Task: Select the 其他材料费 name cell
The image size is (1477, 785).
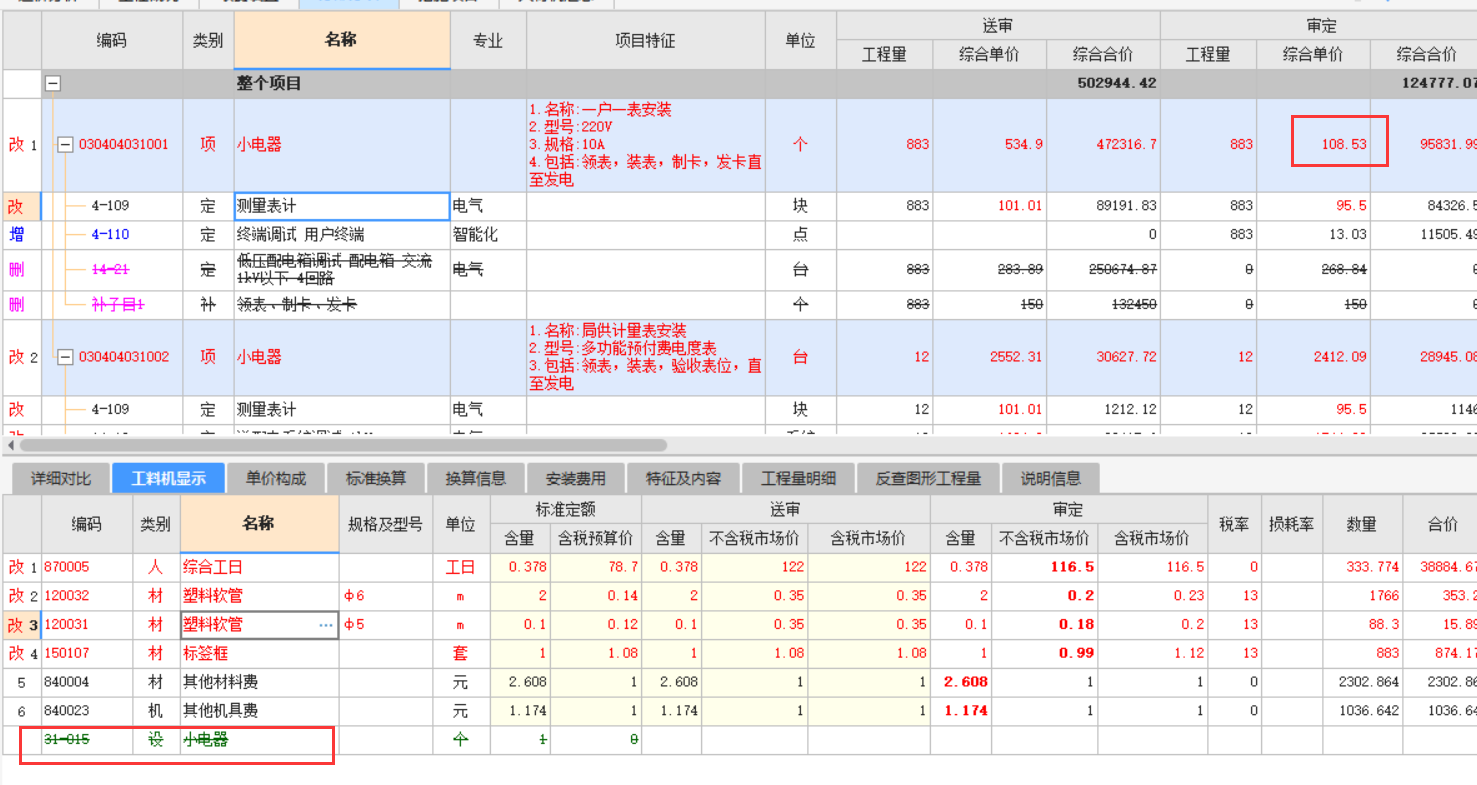Action: [x=259, y=682]
